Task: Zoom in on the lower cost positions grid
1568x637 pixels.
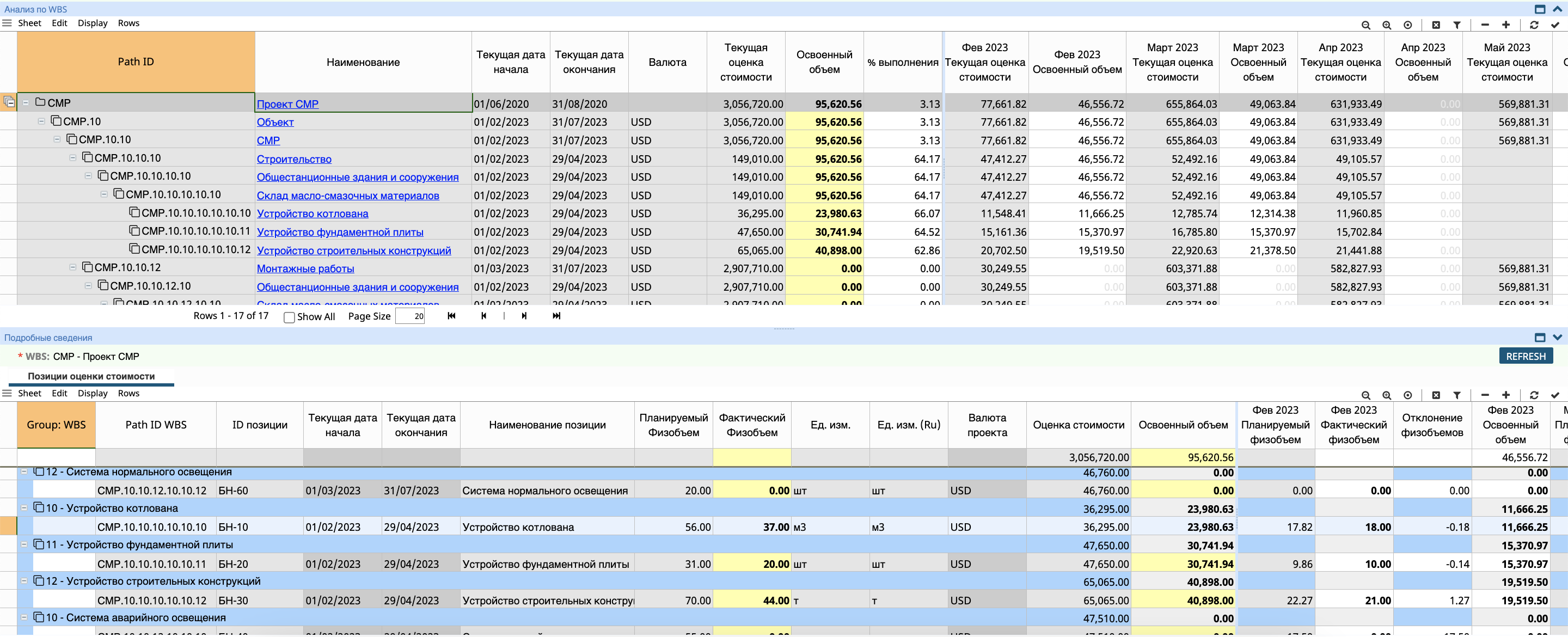Action: tap(1387, 395)
